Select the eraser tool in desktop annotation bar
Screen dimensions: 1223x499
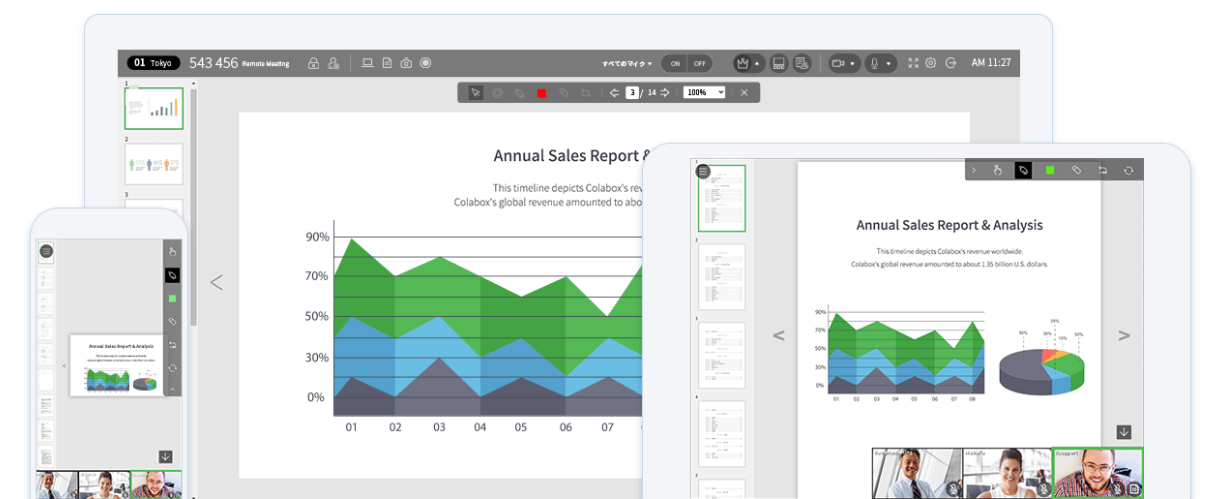point(564,93)
